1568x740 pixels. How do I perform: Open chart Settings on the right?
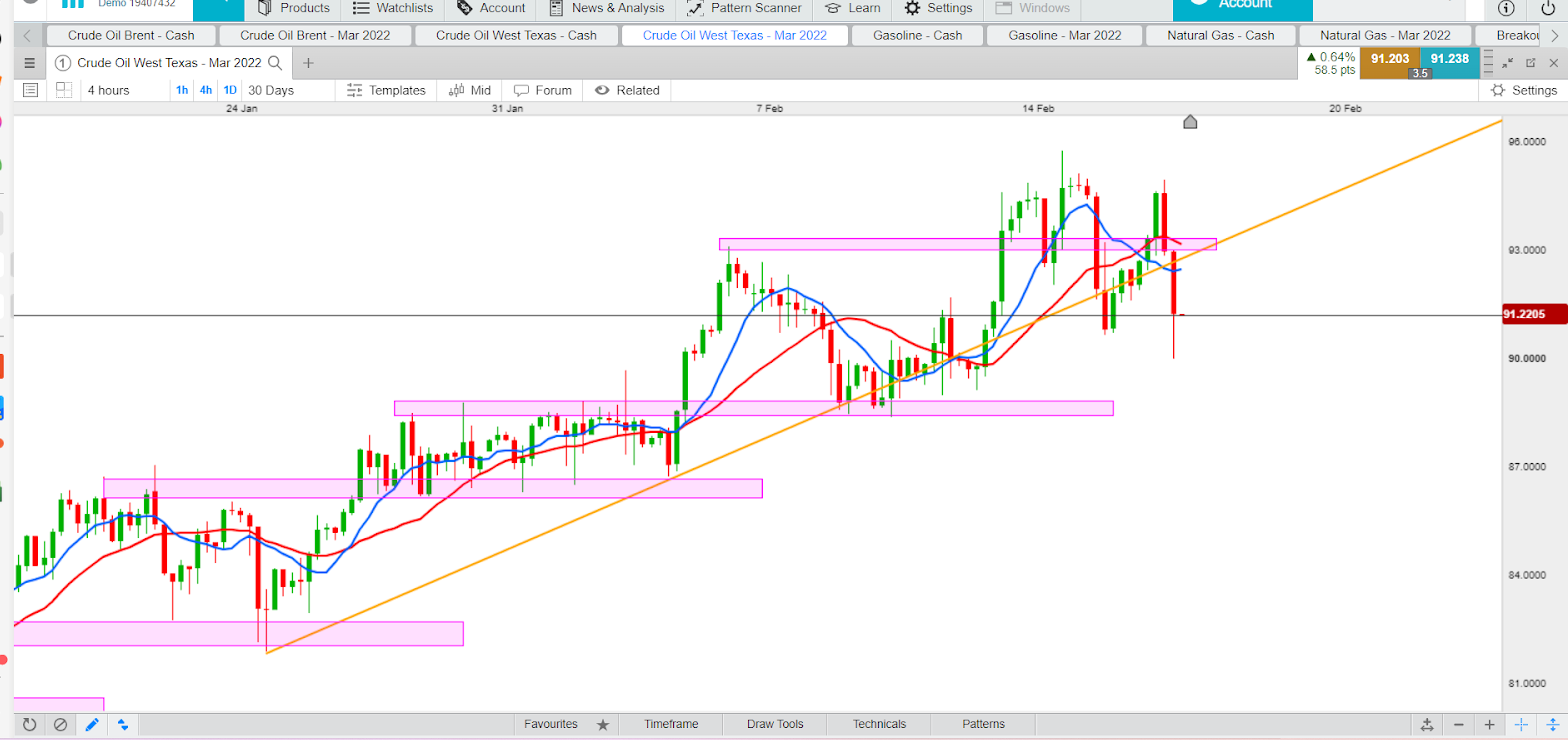1524,90
